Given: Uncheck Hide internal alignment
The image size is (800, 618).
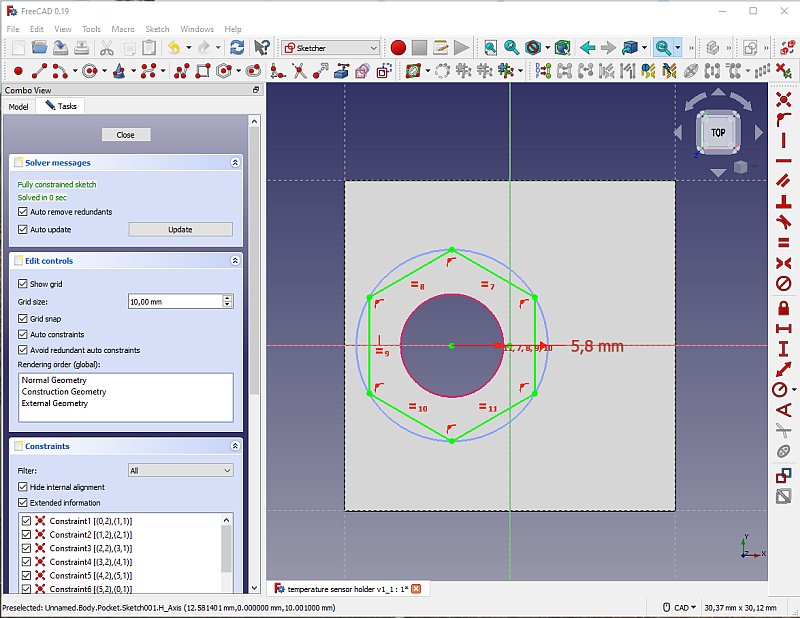Looking at the screenshot, I should point(22,487).
